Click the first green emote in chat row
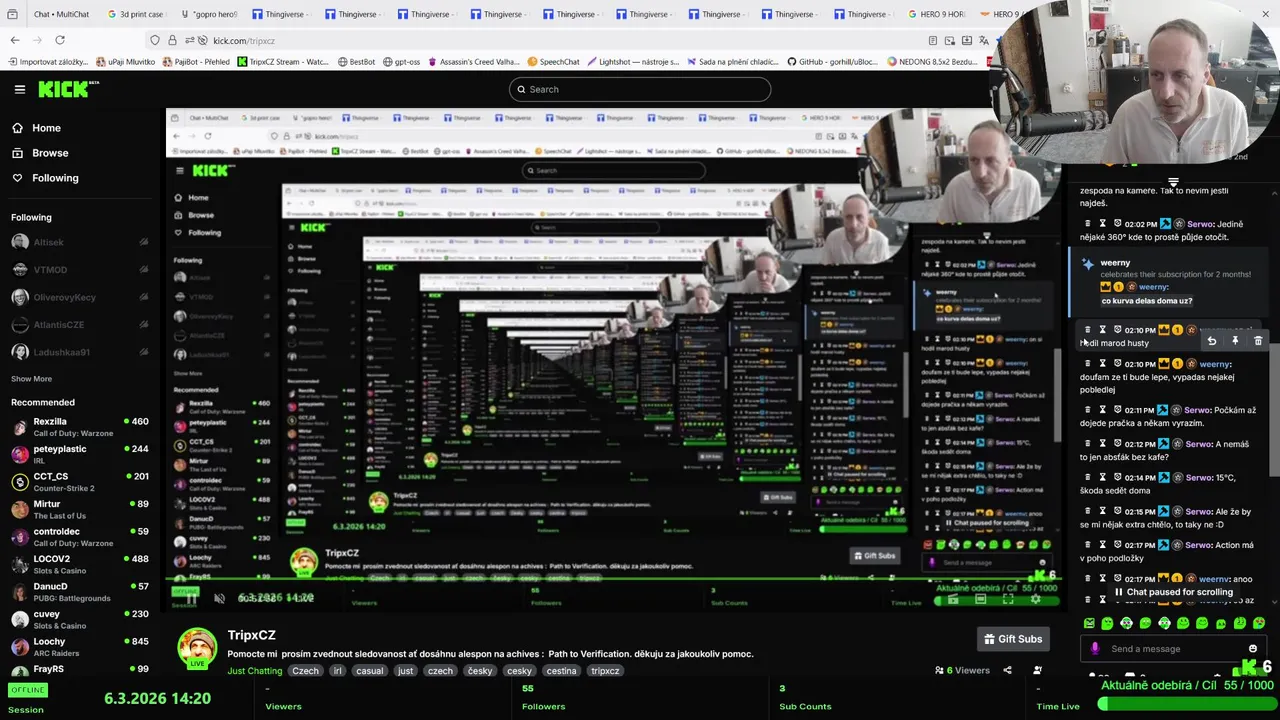 click(x=1089, y=623)
